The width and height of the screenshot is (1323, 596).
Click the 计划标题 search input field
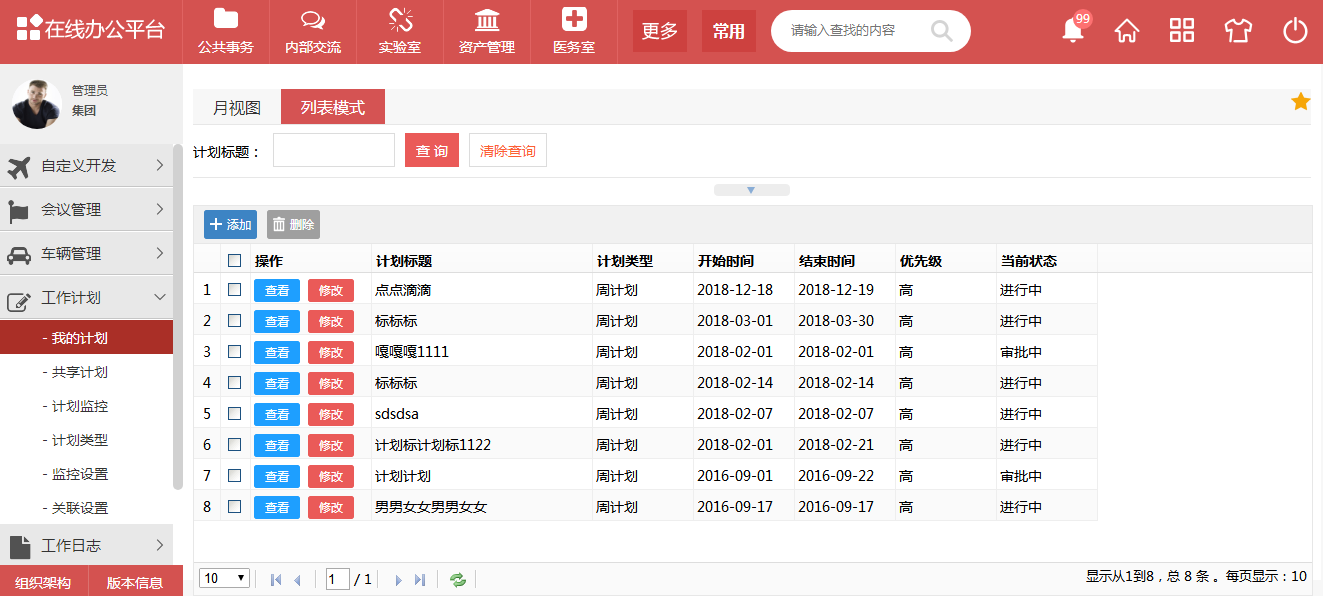pyautogui.click(x=334, y=151)
